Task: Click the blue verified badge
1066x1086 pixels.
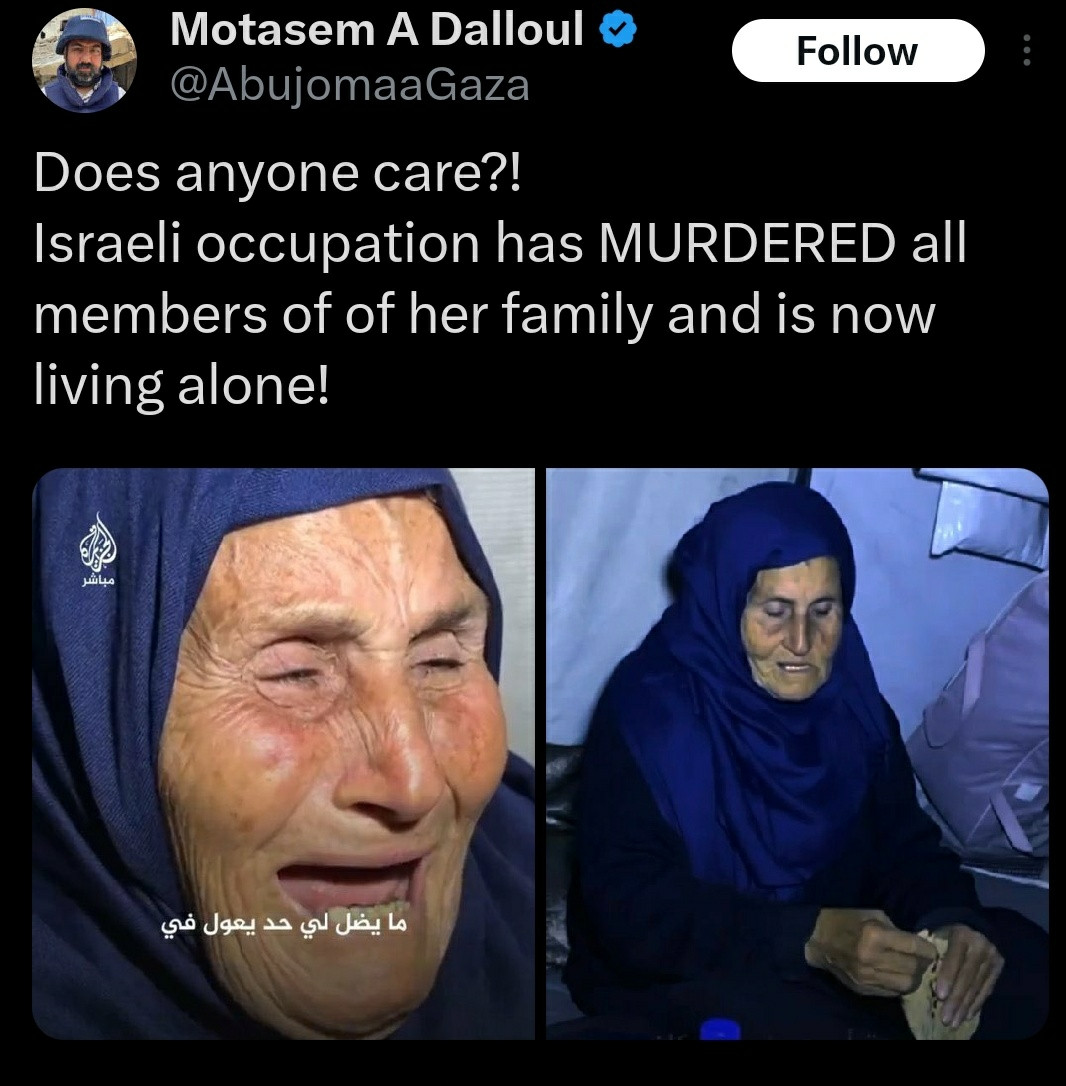Action: (x=617, y=30)
